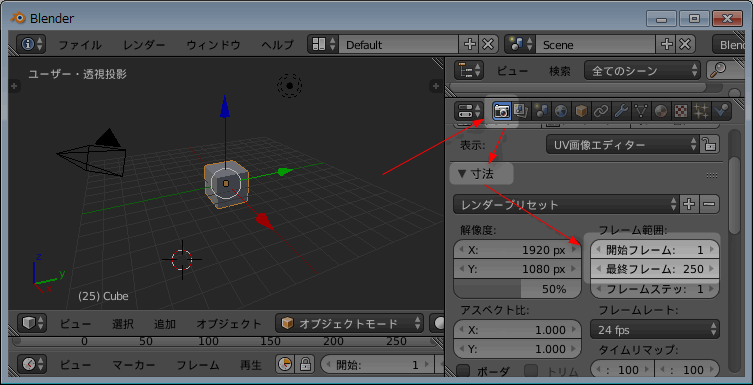
Task: Open the Material properties sphere tab
Action: 661,111
